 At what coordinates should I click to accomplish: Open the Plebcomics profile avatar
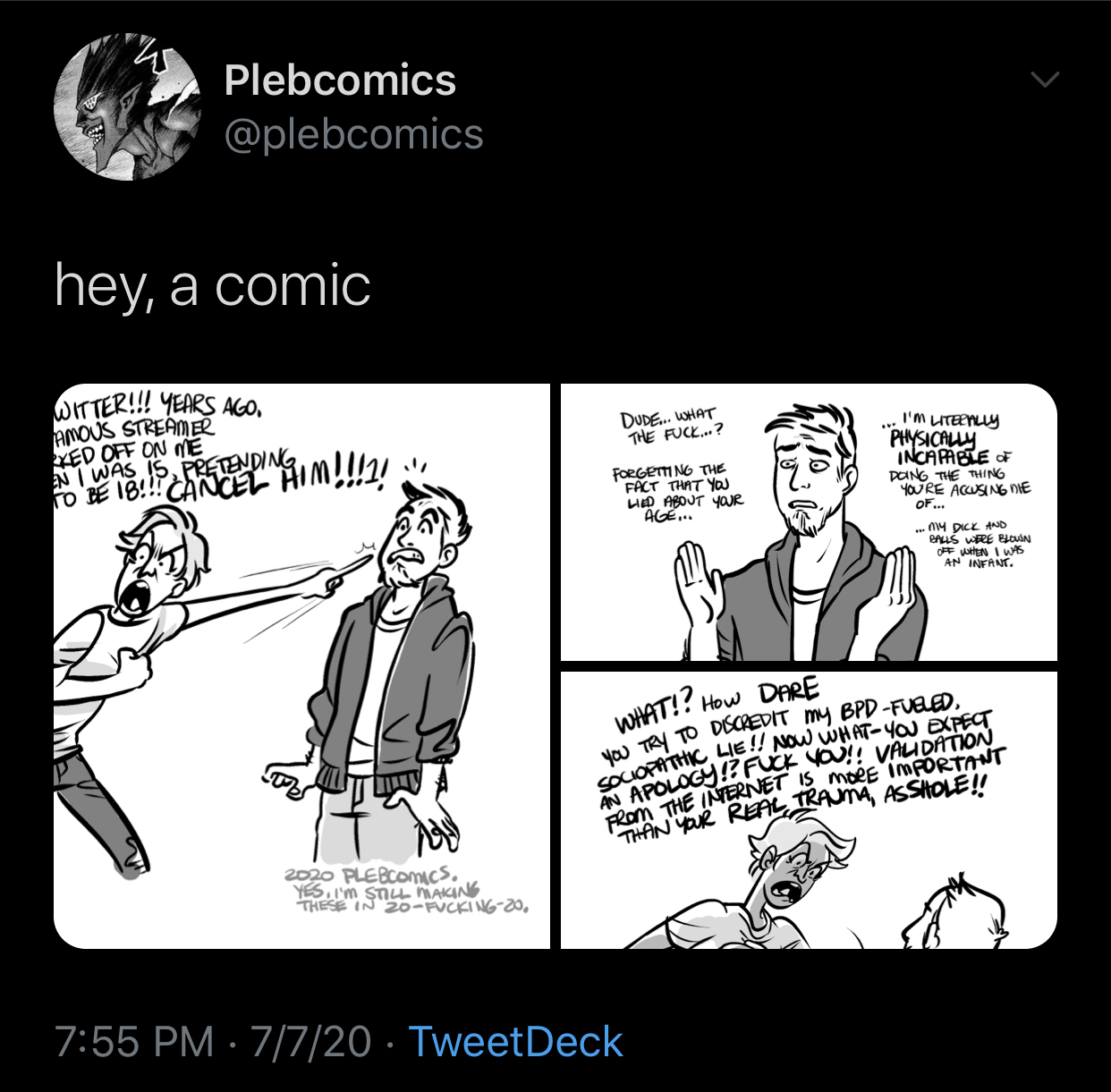[x=128, y=107]
